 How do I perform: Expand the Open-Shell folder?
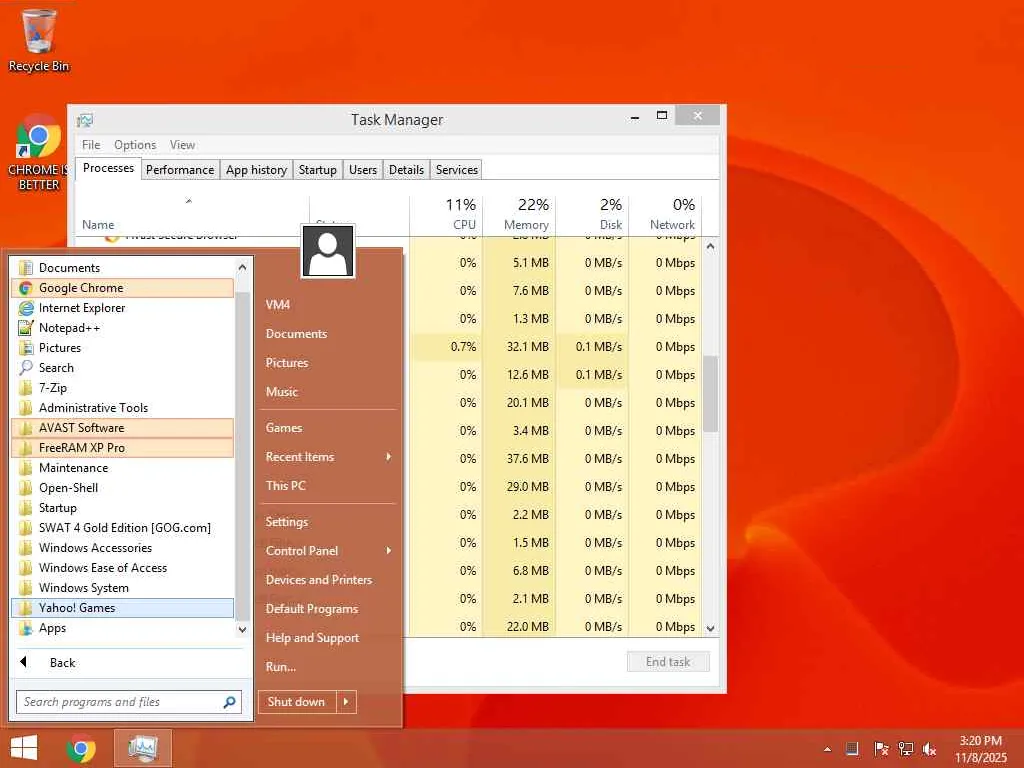coord(123,488)
